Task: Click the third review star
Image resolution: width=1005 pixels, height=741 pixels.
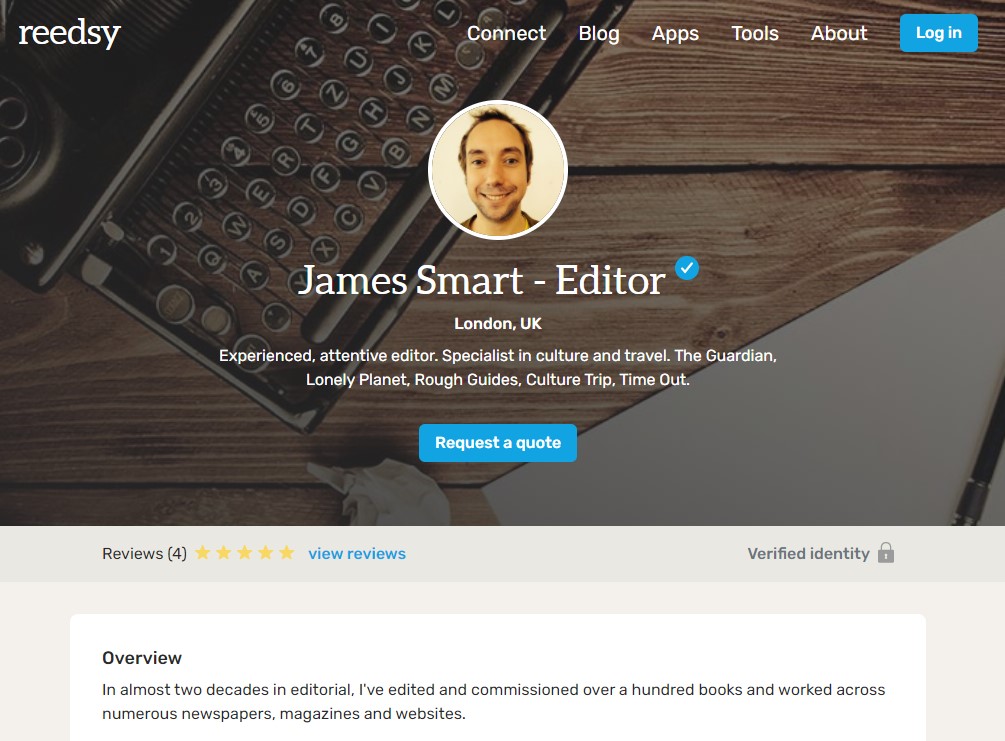Action: click(245, 553)
